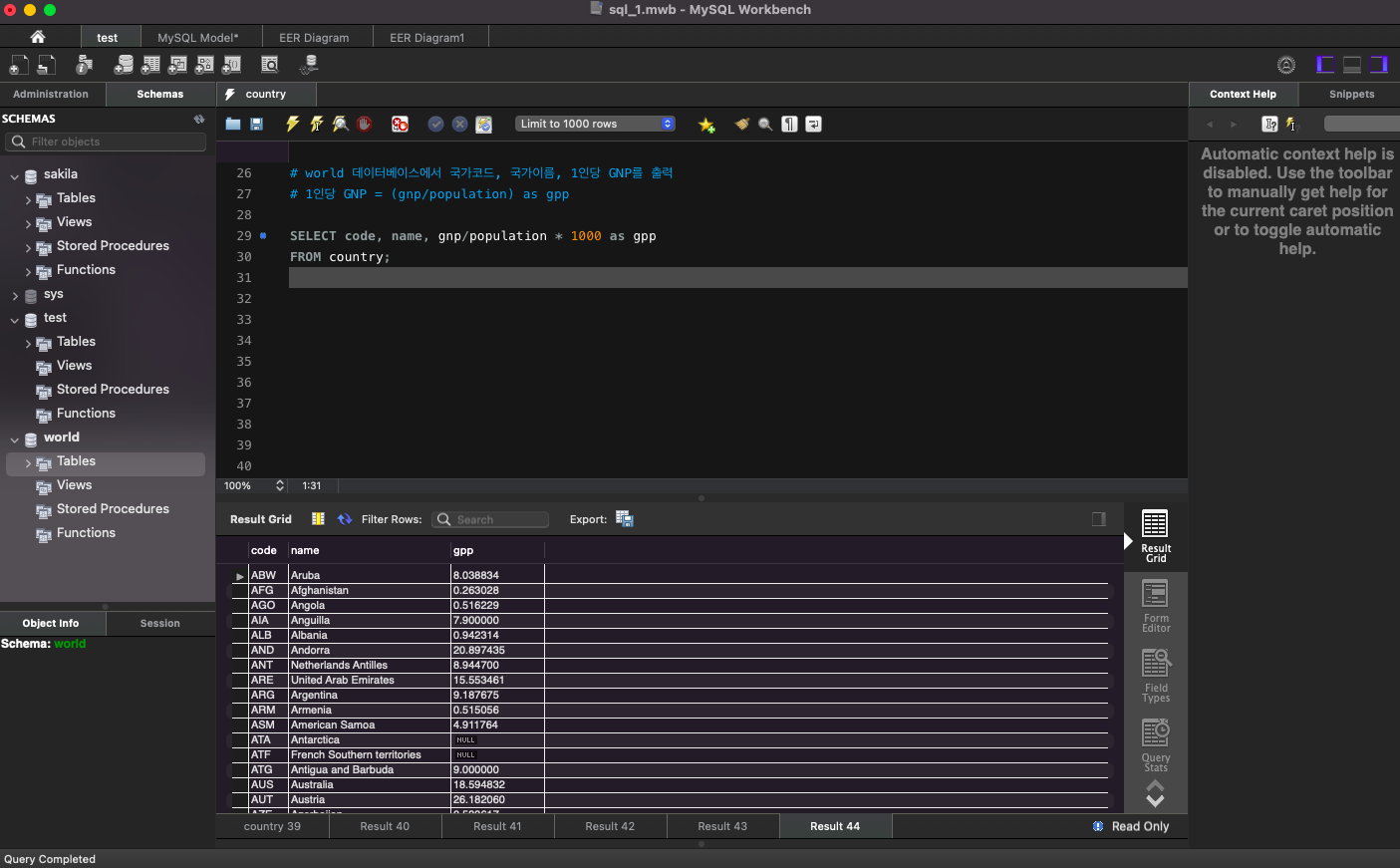The width and height of the screenshot is (1400, 868).
Task: Open the Session tab
Action: [x=160, y=623]
